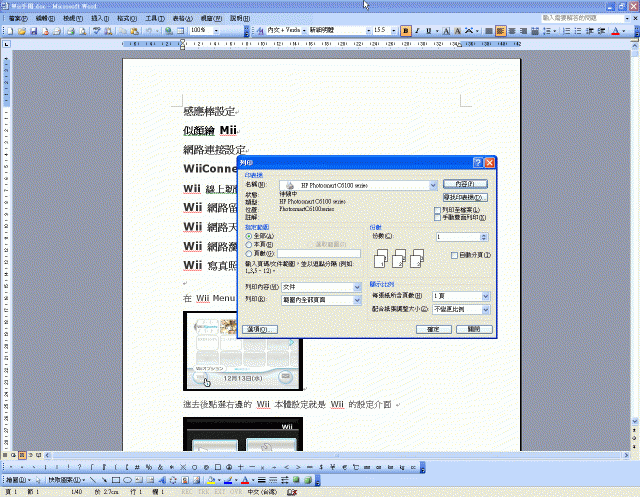Viewport: 640px width, 497px height.
Task: Click the Paste clipboard icon
Action: point(134,31)
